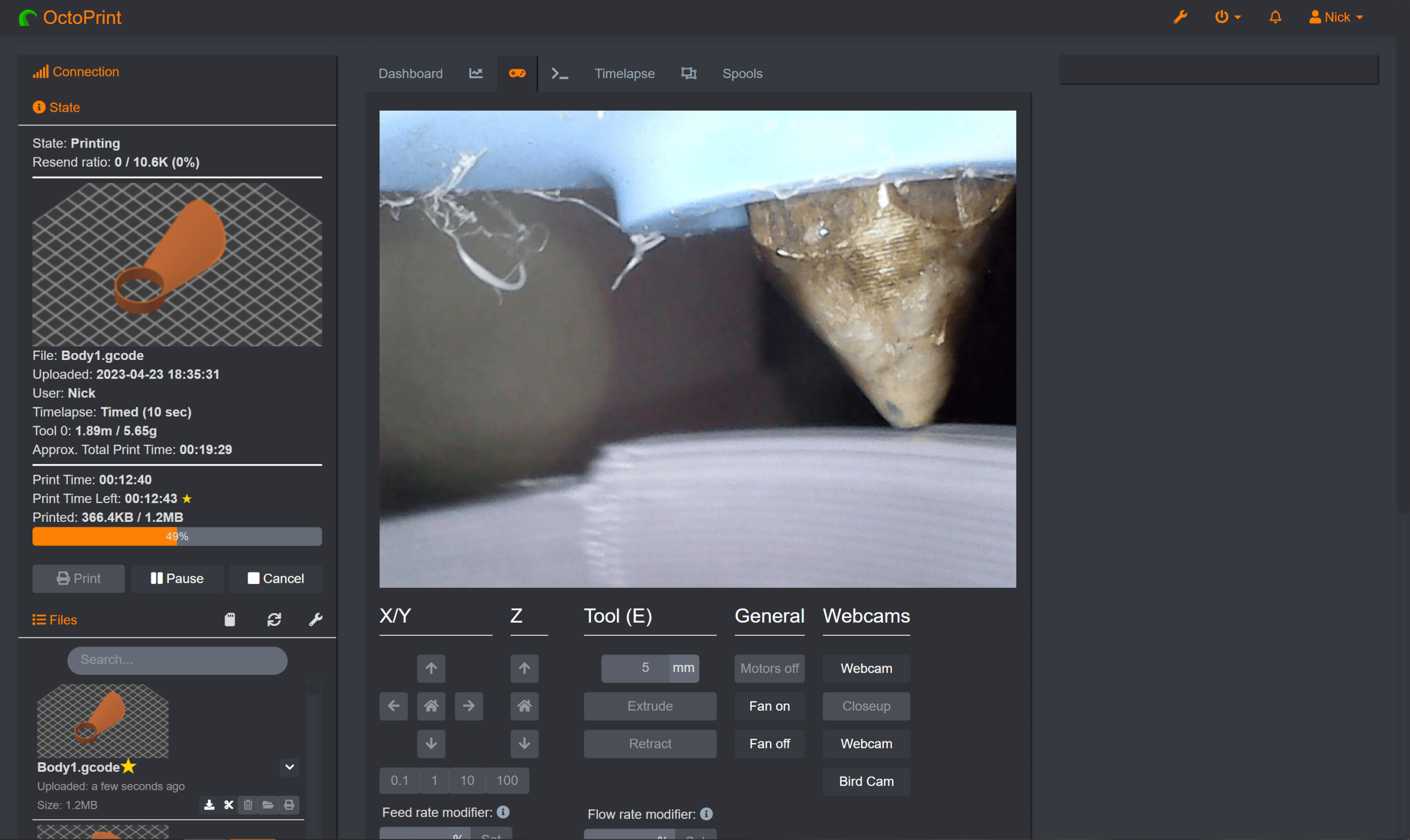This screenshot has width=1410, height=840.
Task: Collapse the State panel
Action: [x=56, y=107]
